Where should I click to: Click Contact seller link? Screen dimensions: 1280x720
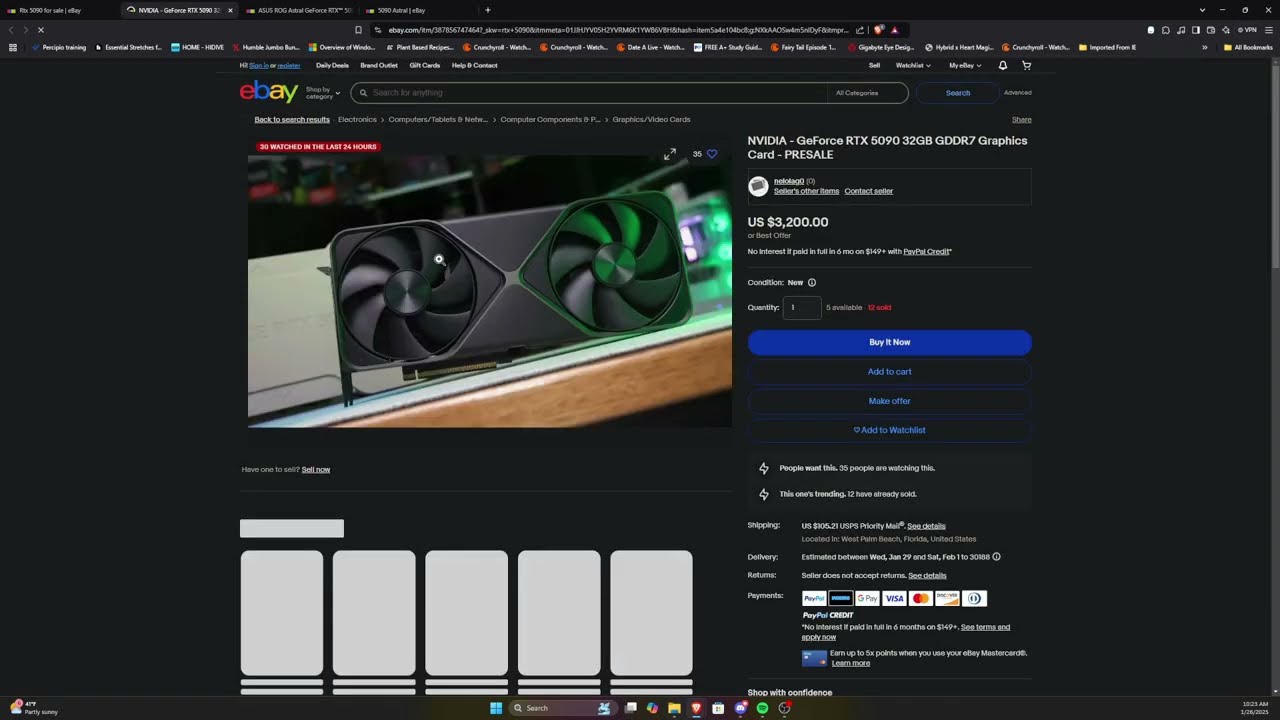(x=869, y=191)
